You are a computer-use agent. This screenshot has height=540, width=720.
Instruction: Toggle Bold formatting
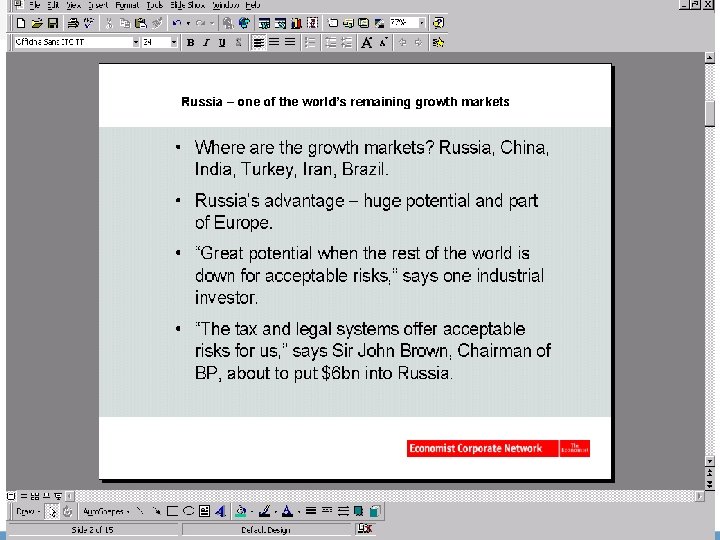point(190,42)
